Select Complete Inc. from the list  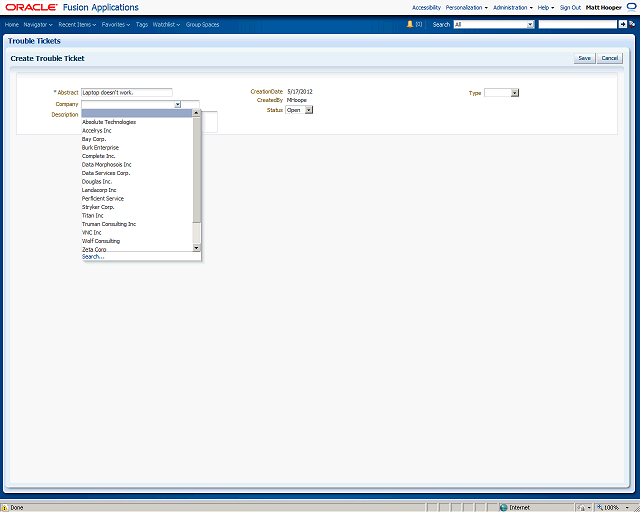click(x=137, y=156)
